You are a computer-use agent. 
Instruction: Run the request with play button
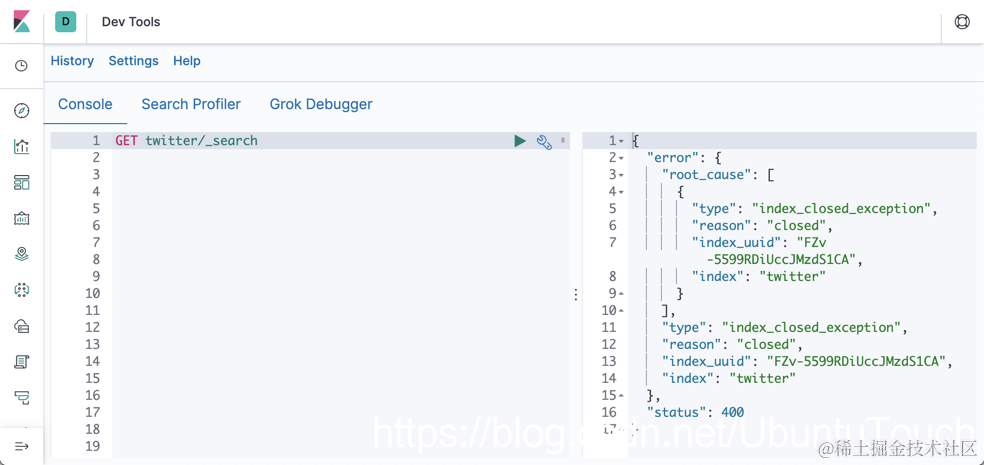520,141
